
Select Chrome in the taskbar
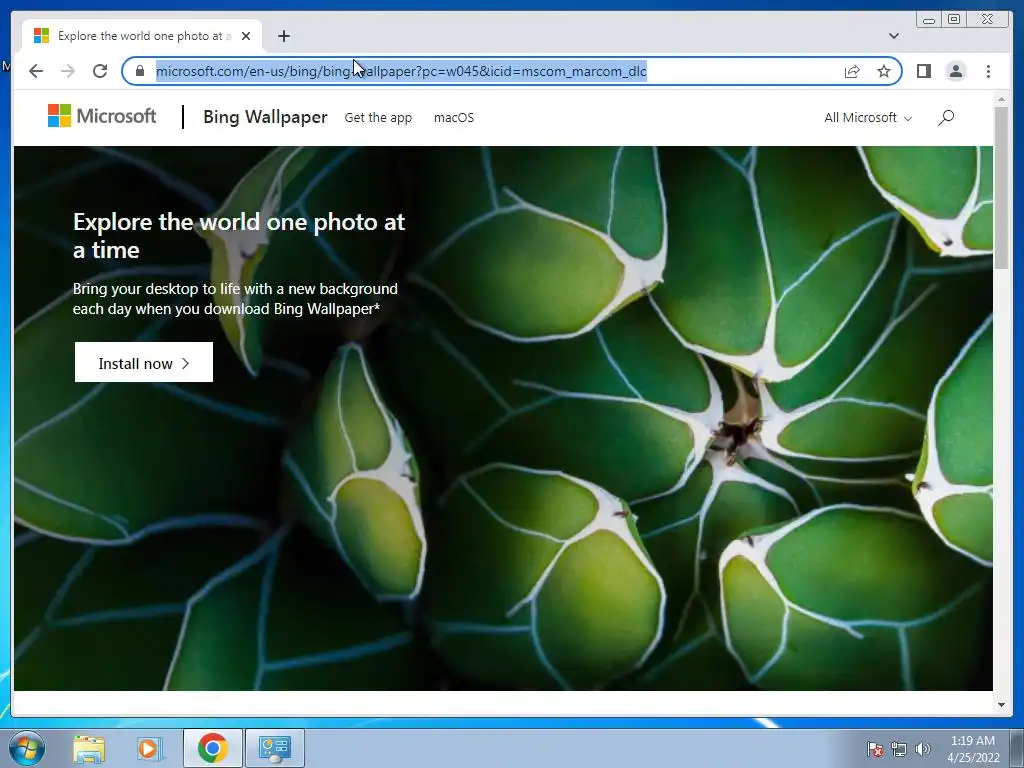point(212,748)
